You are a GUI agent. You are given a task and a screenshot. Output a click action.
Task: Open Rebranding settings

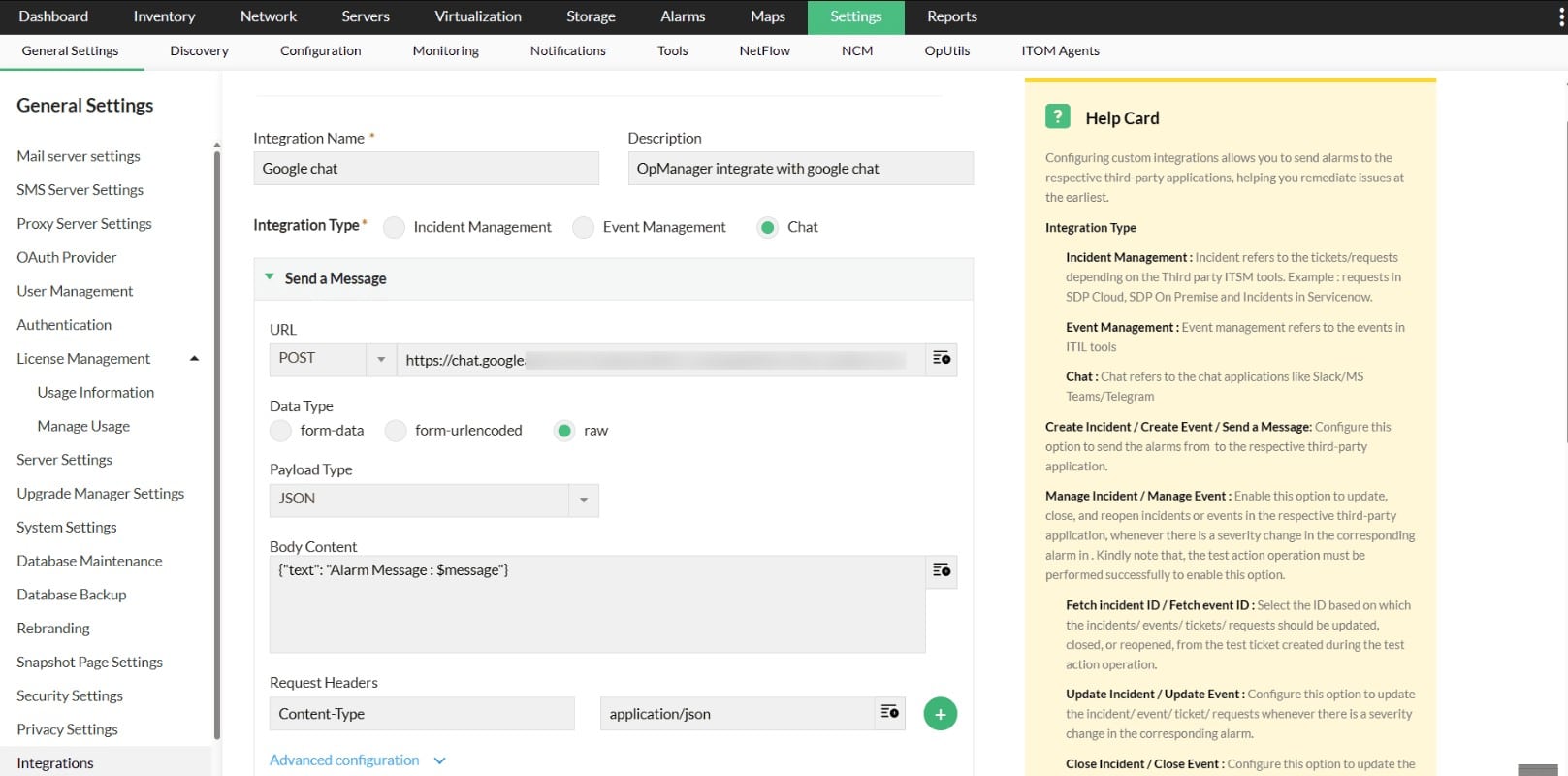[52, 629]
